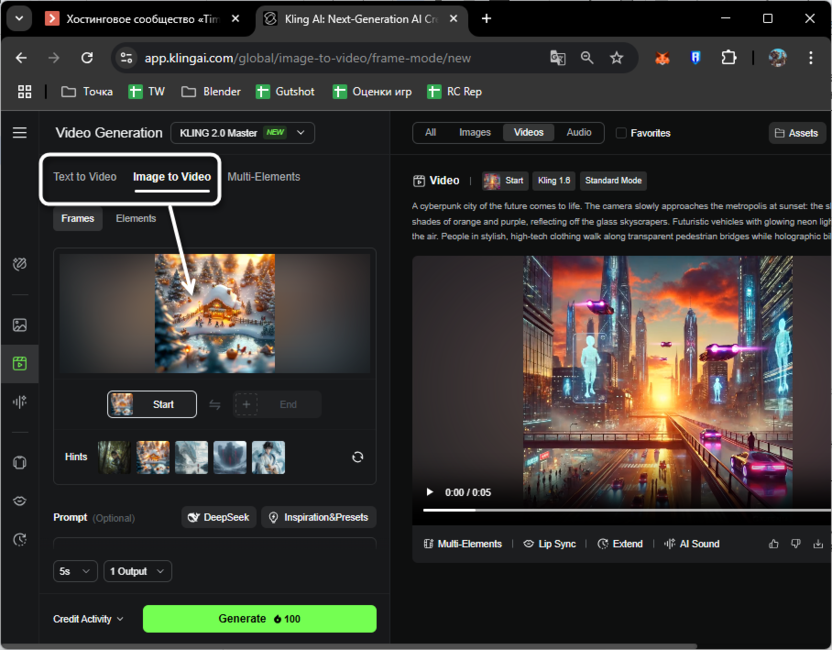Open the virtual try-on sidebar icon

[x=20, y=463]
